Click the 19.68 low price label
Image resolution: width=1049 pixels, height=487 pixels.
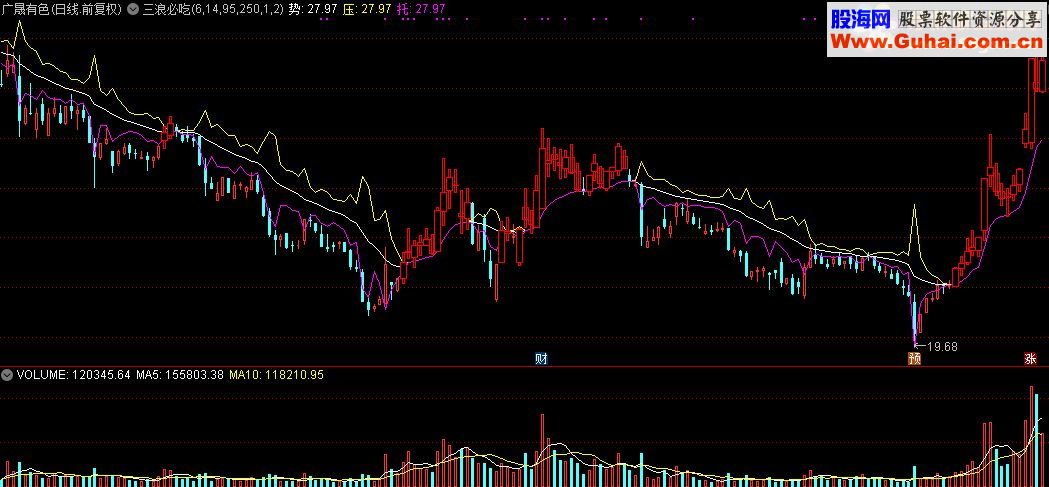point(943,347)
